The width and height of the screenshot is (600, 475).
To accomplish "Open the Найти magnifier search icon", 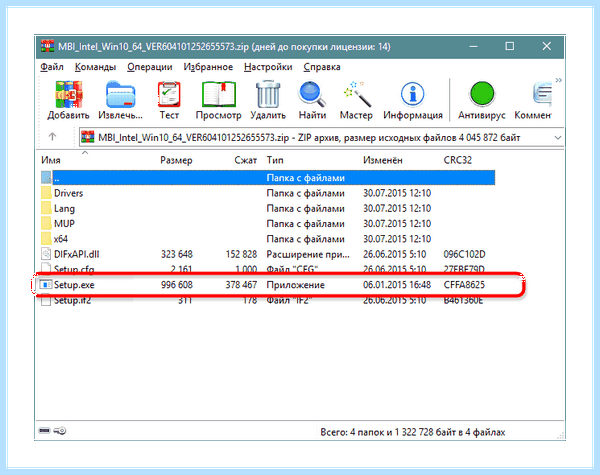I will pyautogui.click(x=312, y=94).
